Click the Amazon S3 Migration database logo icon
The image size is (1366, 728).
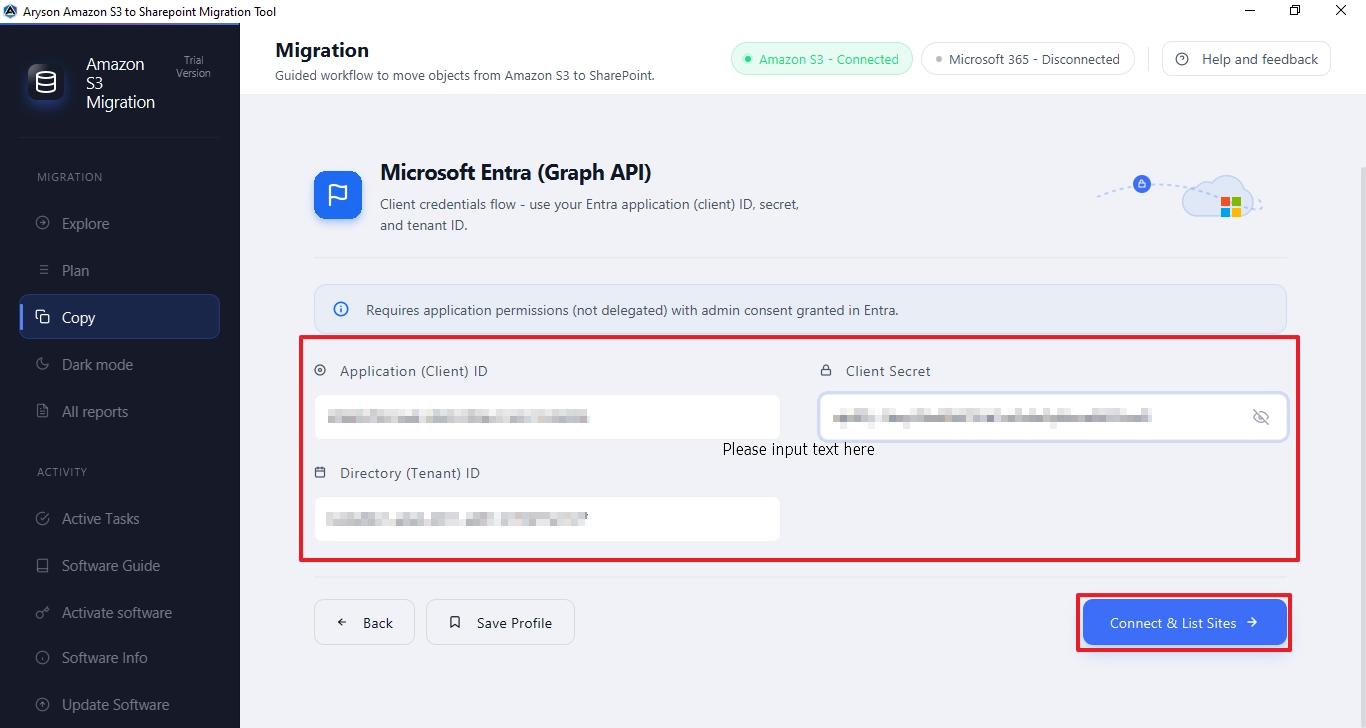click(46, 83)
